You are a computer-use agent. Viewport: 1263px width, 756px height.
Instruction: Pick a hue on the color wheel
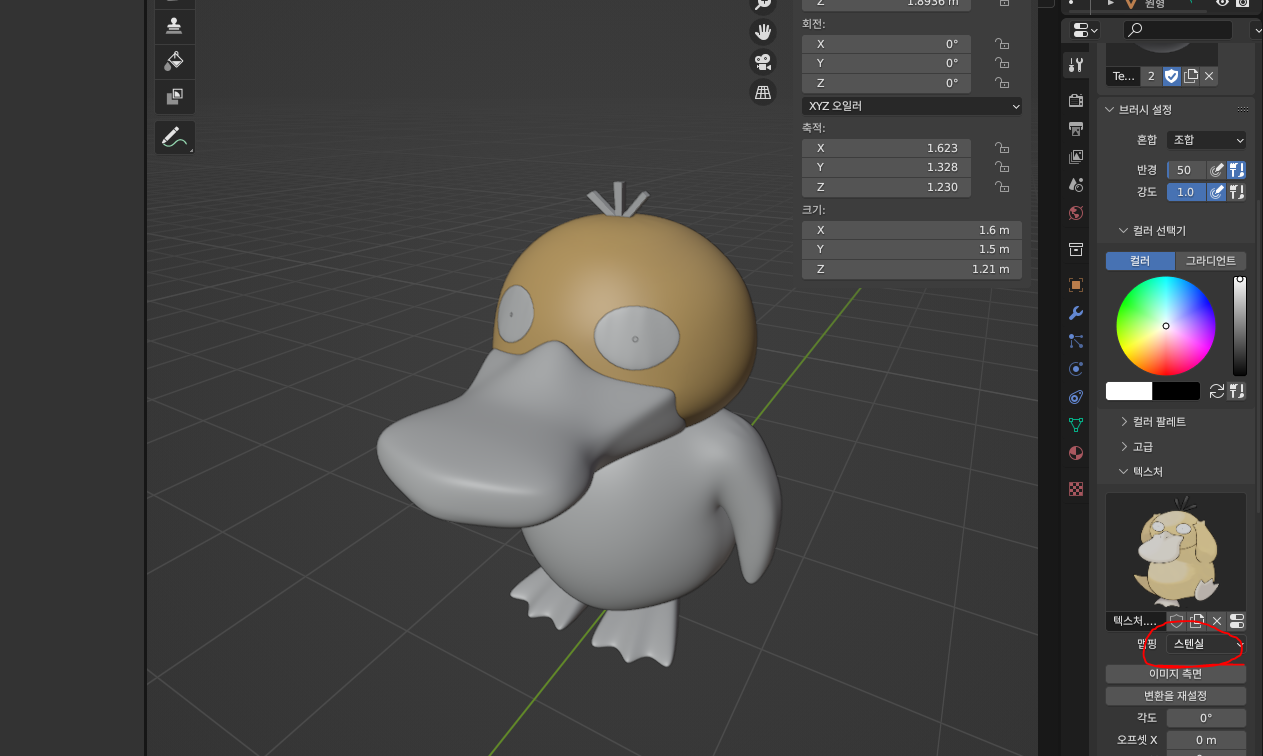point(1166,326)
